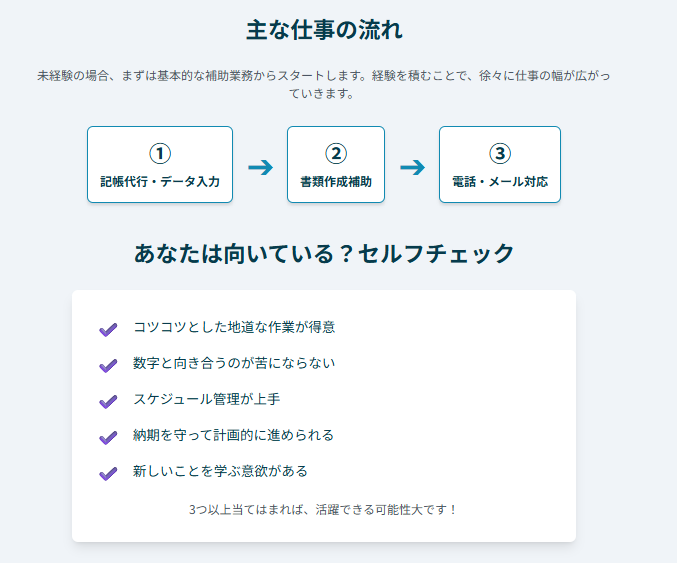Click the circled number 1 icon
Image resolution: width=677 pixels, height=563 pixels.
[160, 153]
